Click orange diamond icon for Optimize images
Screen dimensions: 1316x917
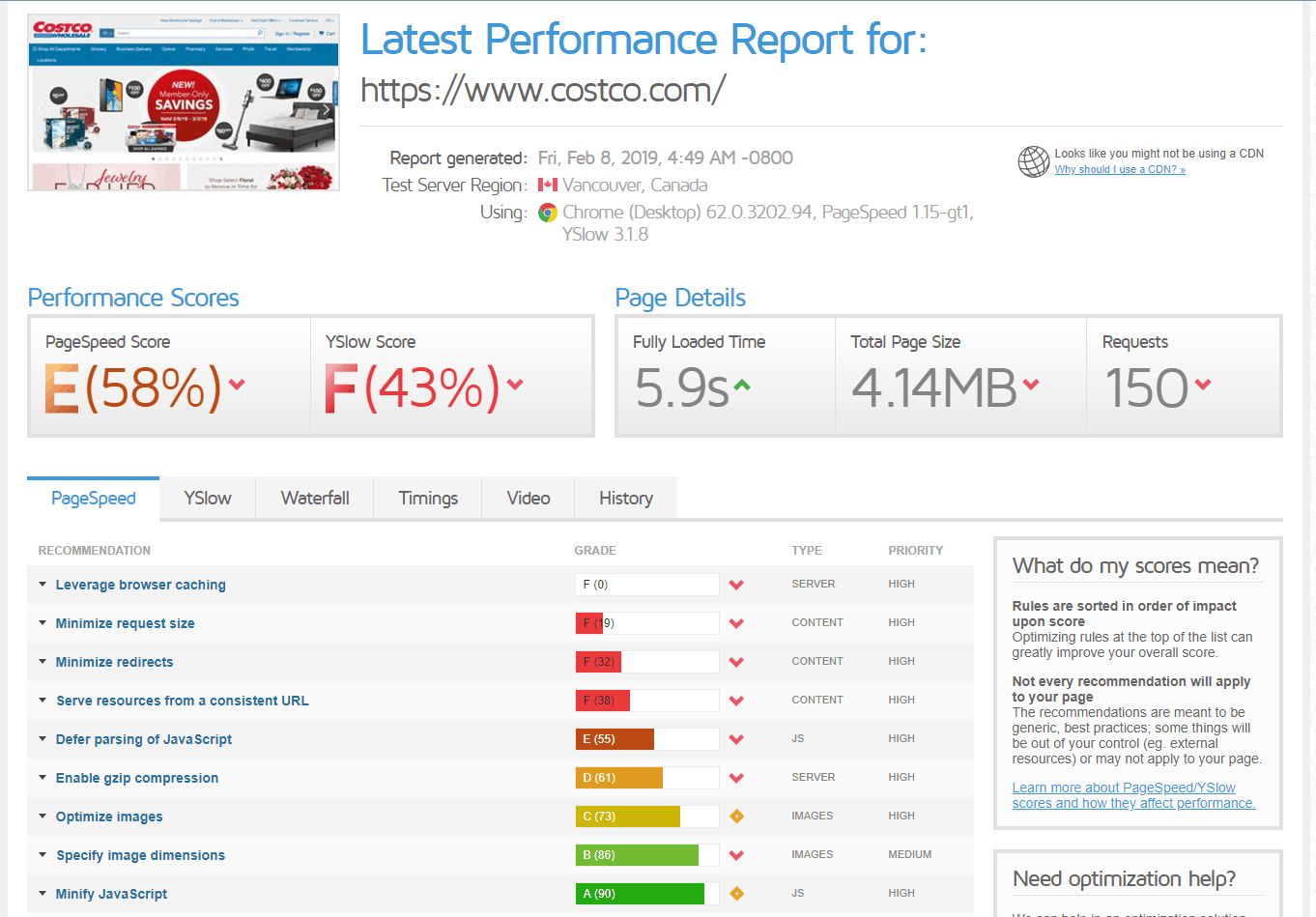pyautogui.click(x=736, y=817)
